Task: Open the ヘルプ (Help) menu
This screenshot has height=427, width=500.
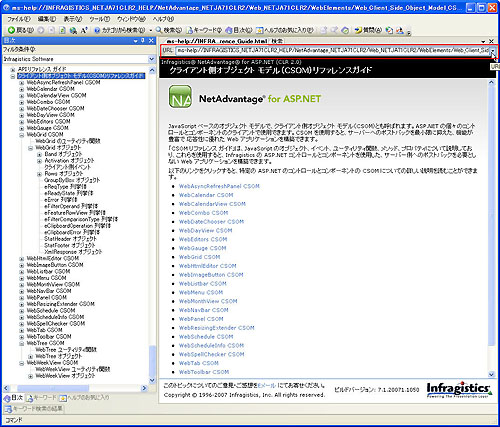Action: pos(163,19)
